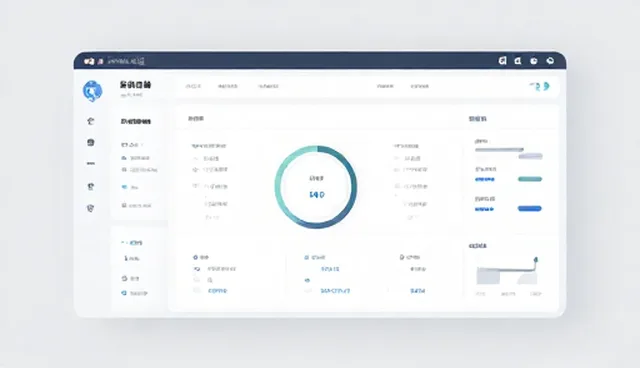Image resolution: width=640 pixels, height=368 pixels.
Task: Click the dash icon in the left icon sidebar
Action: [x=91, y=164]
